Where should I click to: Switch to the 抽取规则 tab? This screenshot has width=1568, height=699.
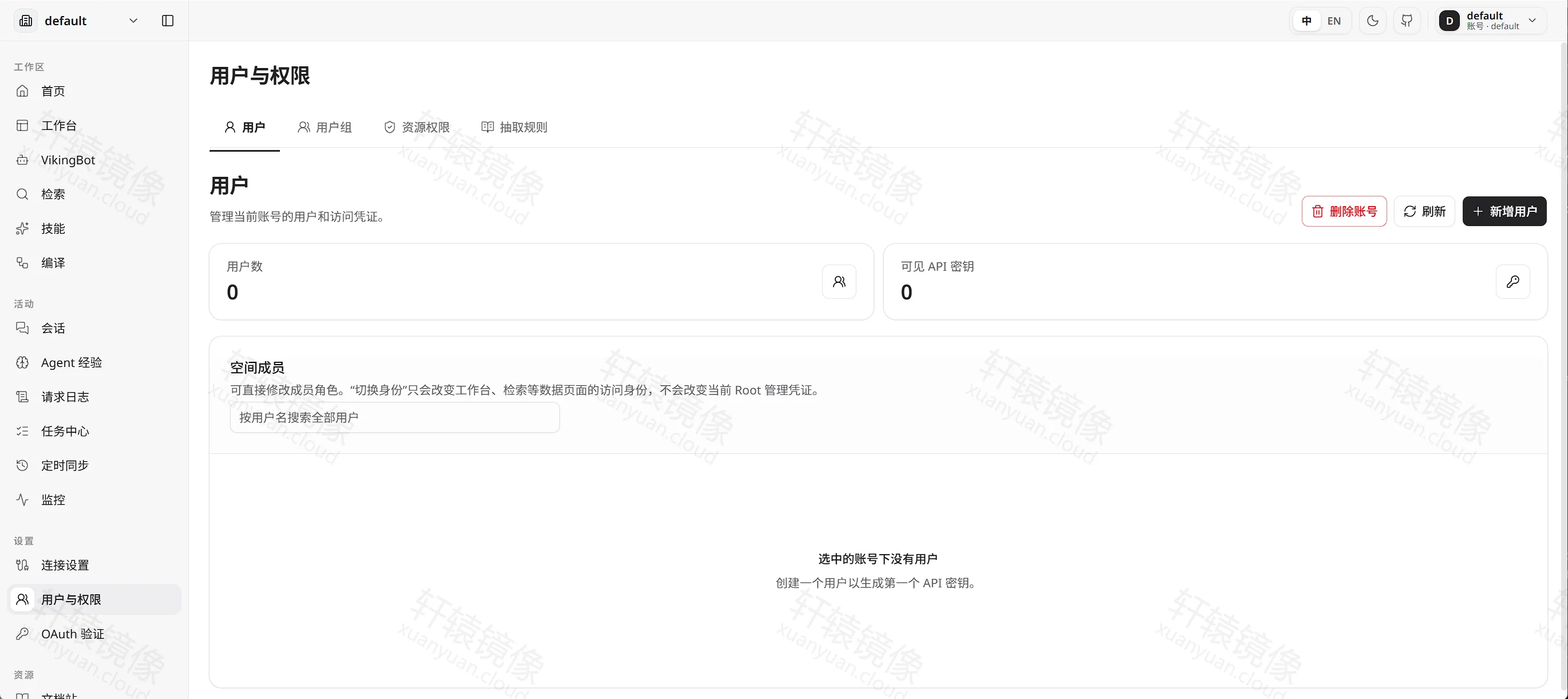[x=514, y=127]
